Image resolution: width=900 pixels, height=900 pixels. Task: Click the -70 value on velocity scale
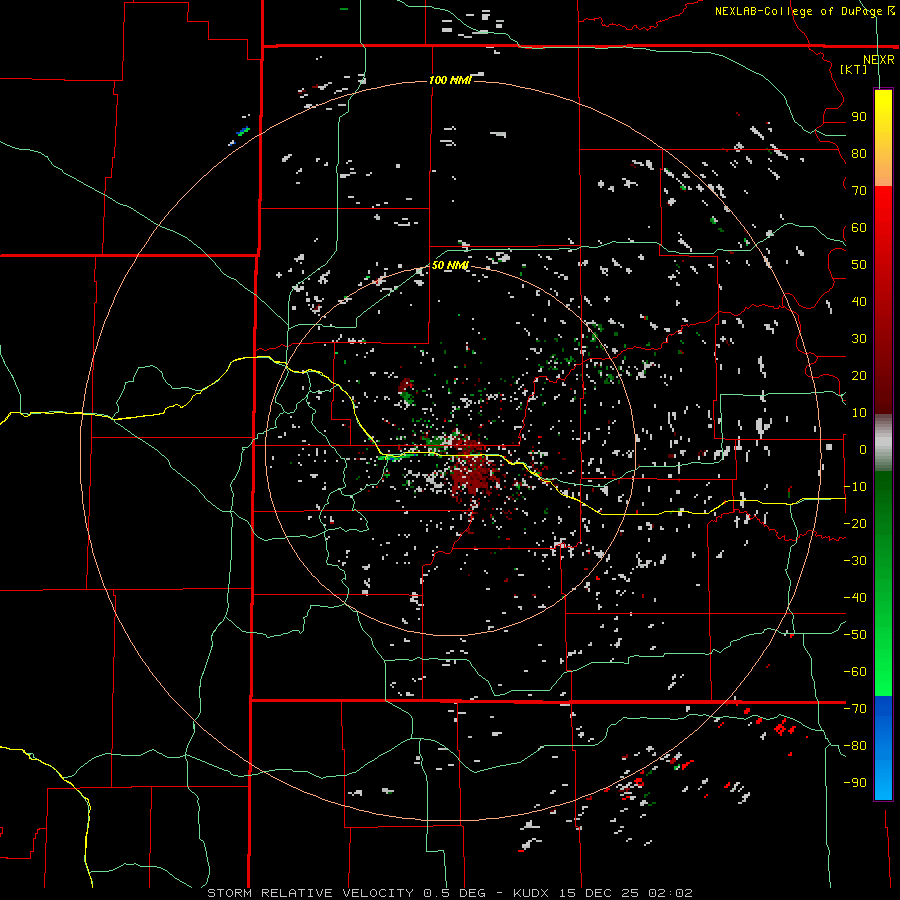tap(855, 708)
